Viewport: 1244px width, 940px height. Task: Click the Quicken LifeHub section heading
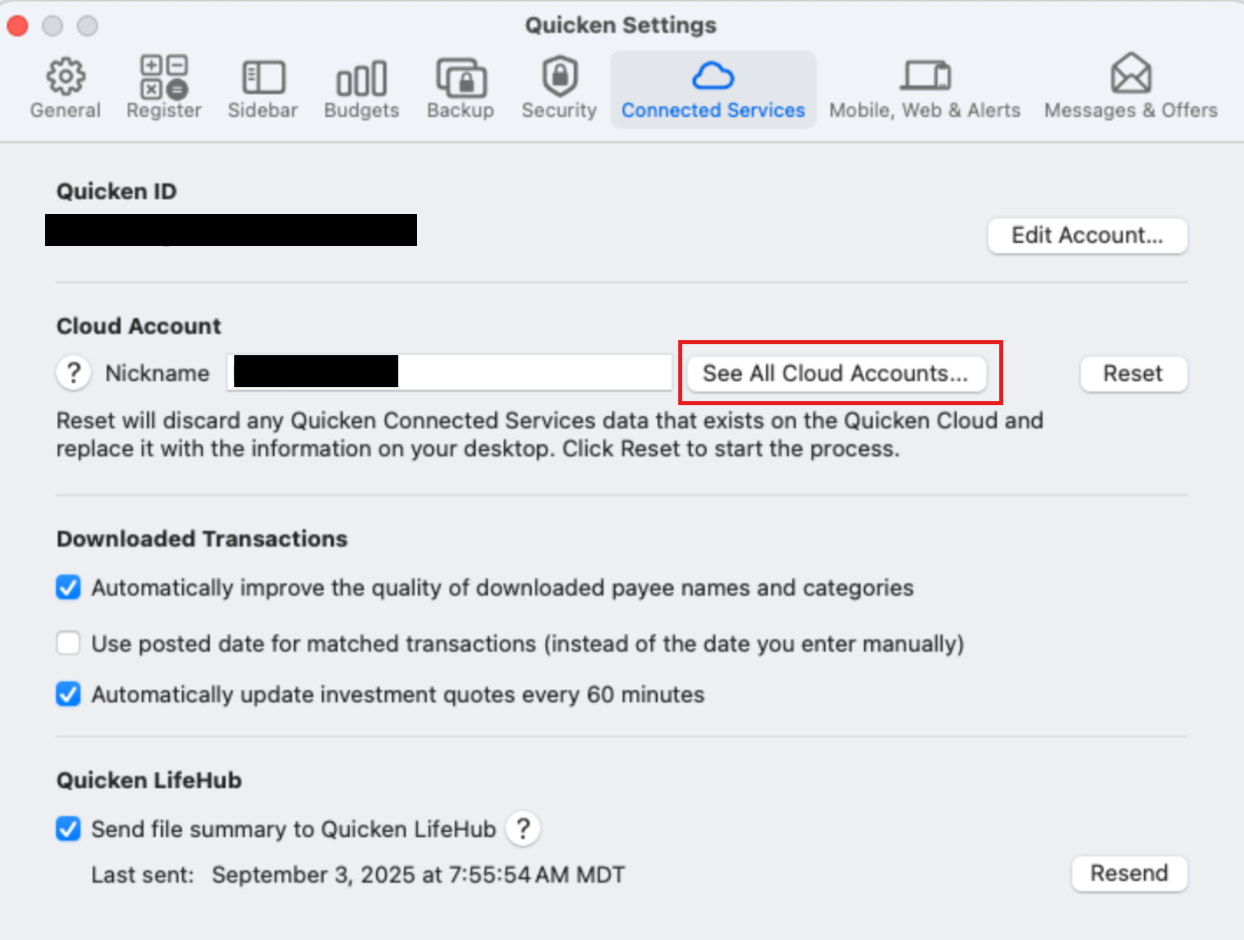coord(149,780)
